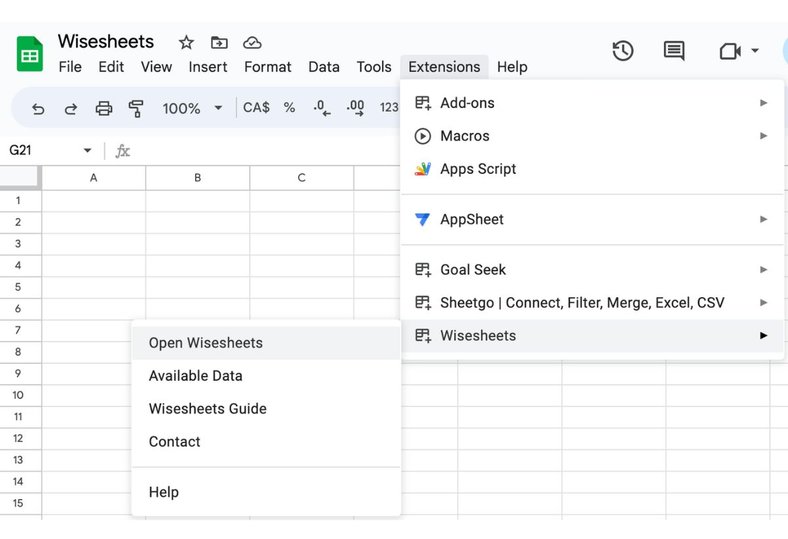
Task: Increase decimal places
Action: [x=355, y=107]
